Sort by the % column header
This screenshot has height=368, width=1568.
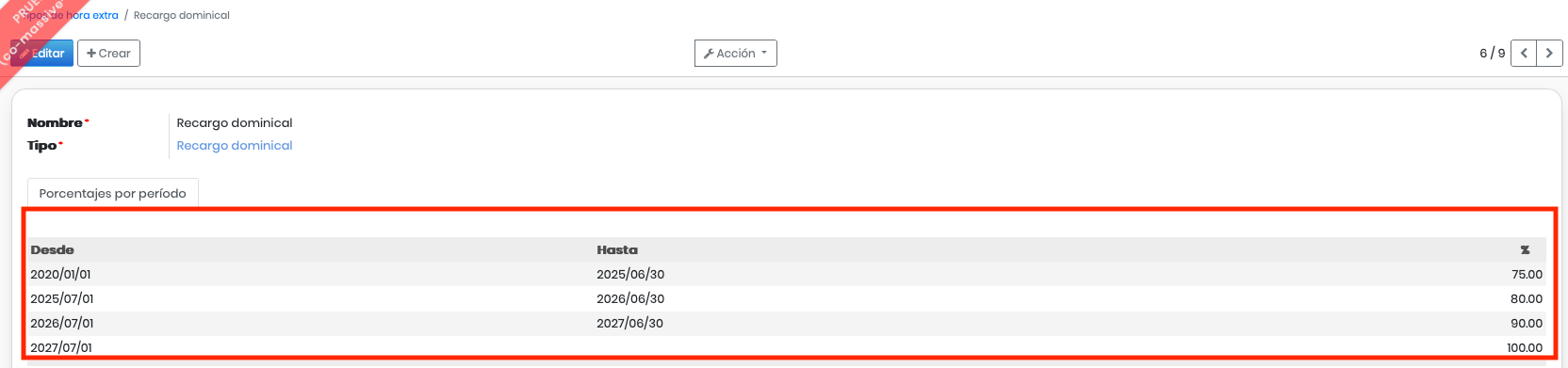tap(1525, 249)
